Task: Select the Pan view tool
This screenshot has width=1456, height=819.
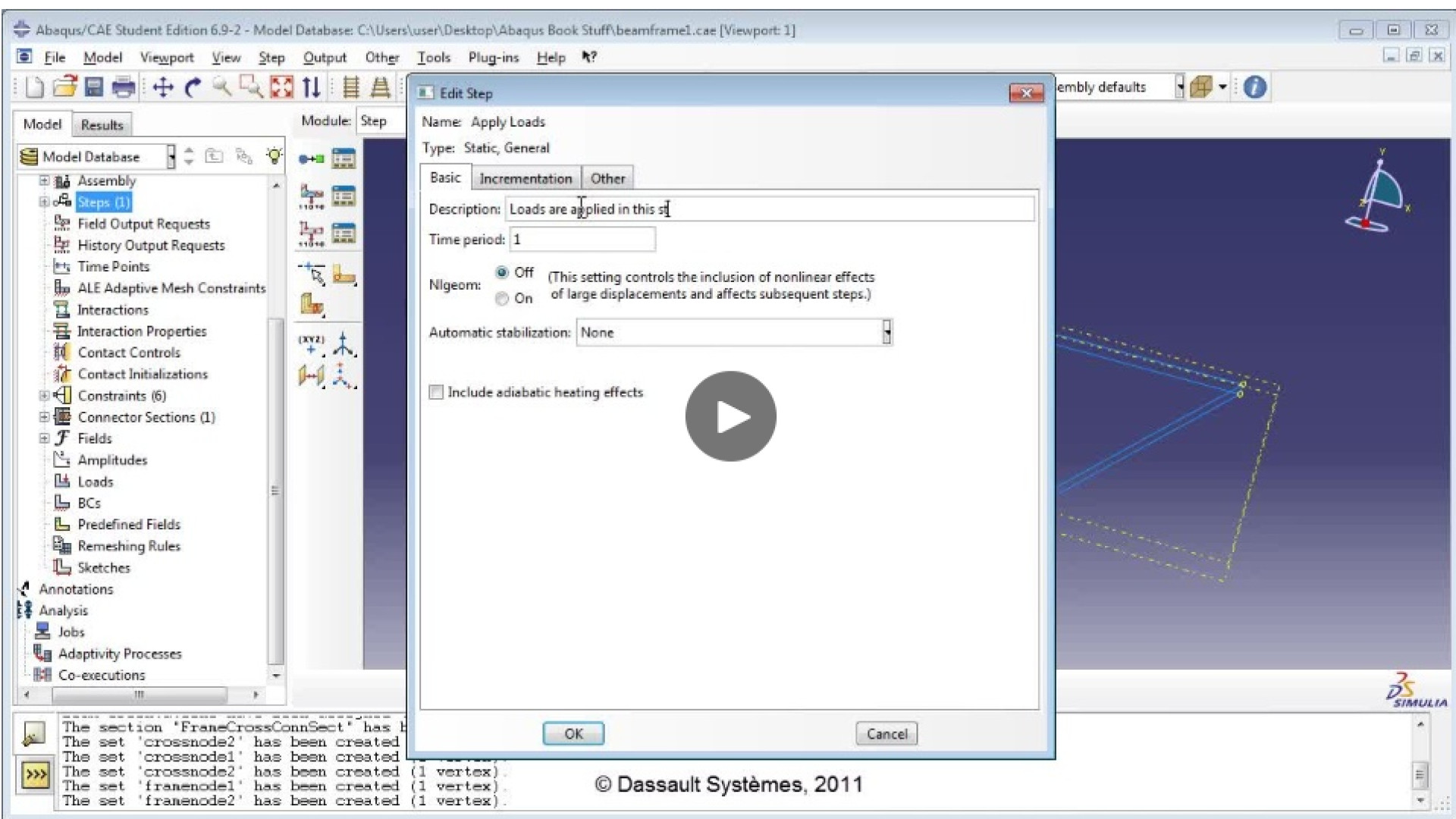Action: 162,87
